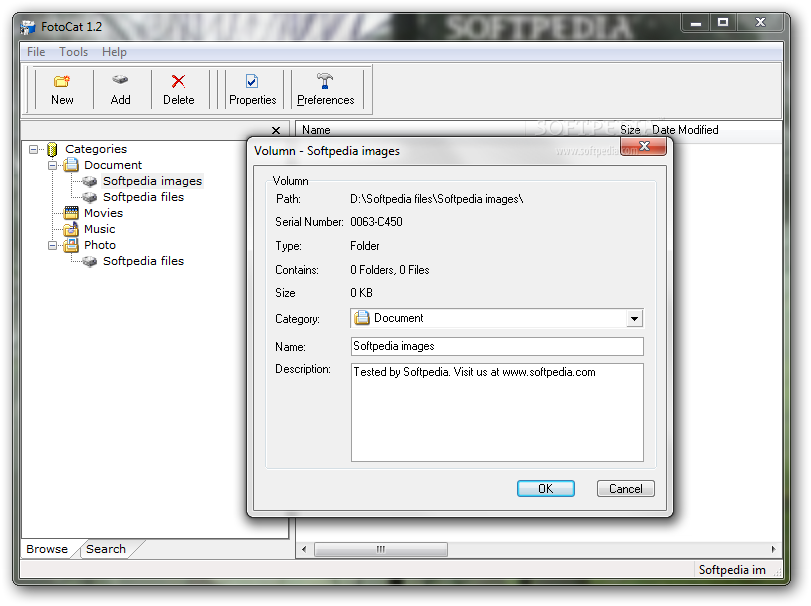Close the Volumn dialog with red X
Viewport: 811px width, 606px height.
pyautogui.click(x=644, y=146)
